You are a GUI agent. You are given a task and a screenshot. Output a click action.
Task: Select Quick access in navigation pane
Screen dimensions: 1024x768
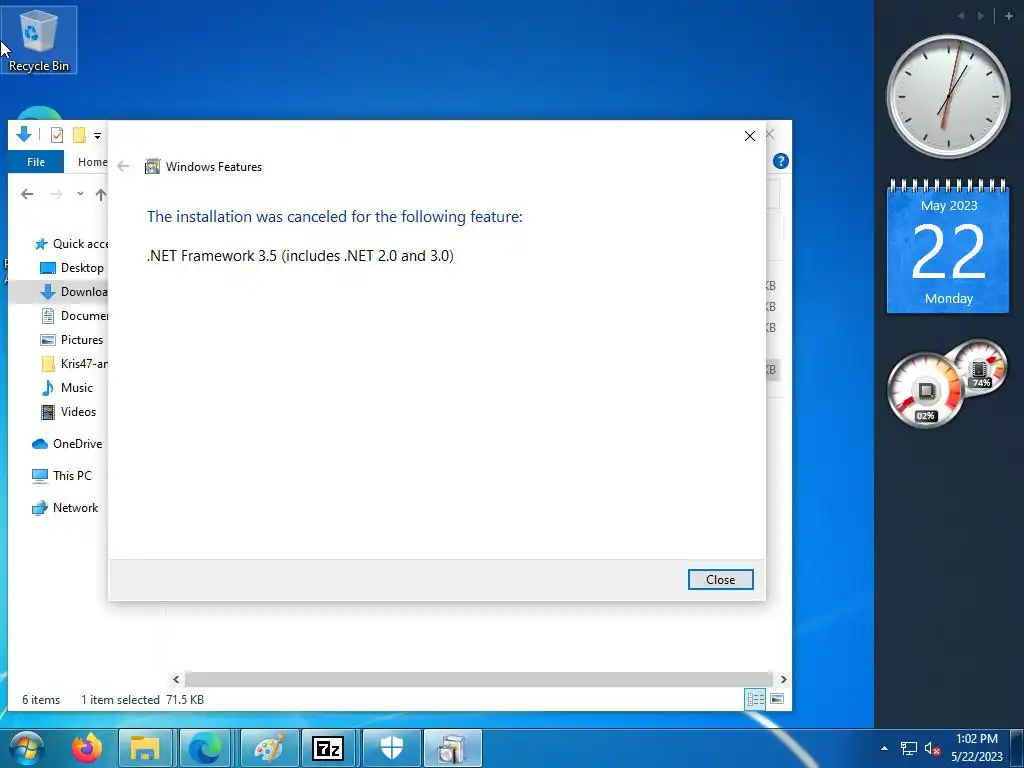(x=71, y=244)
